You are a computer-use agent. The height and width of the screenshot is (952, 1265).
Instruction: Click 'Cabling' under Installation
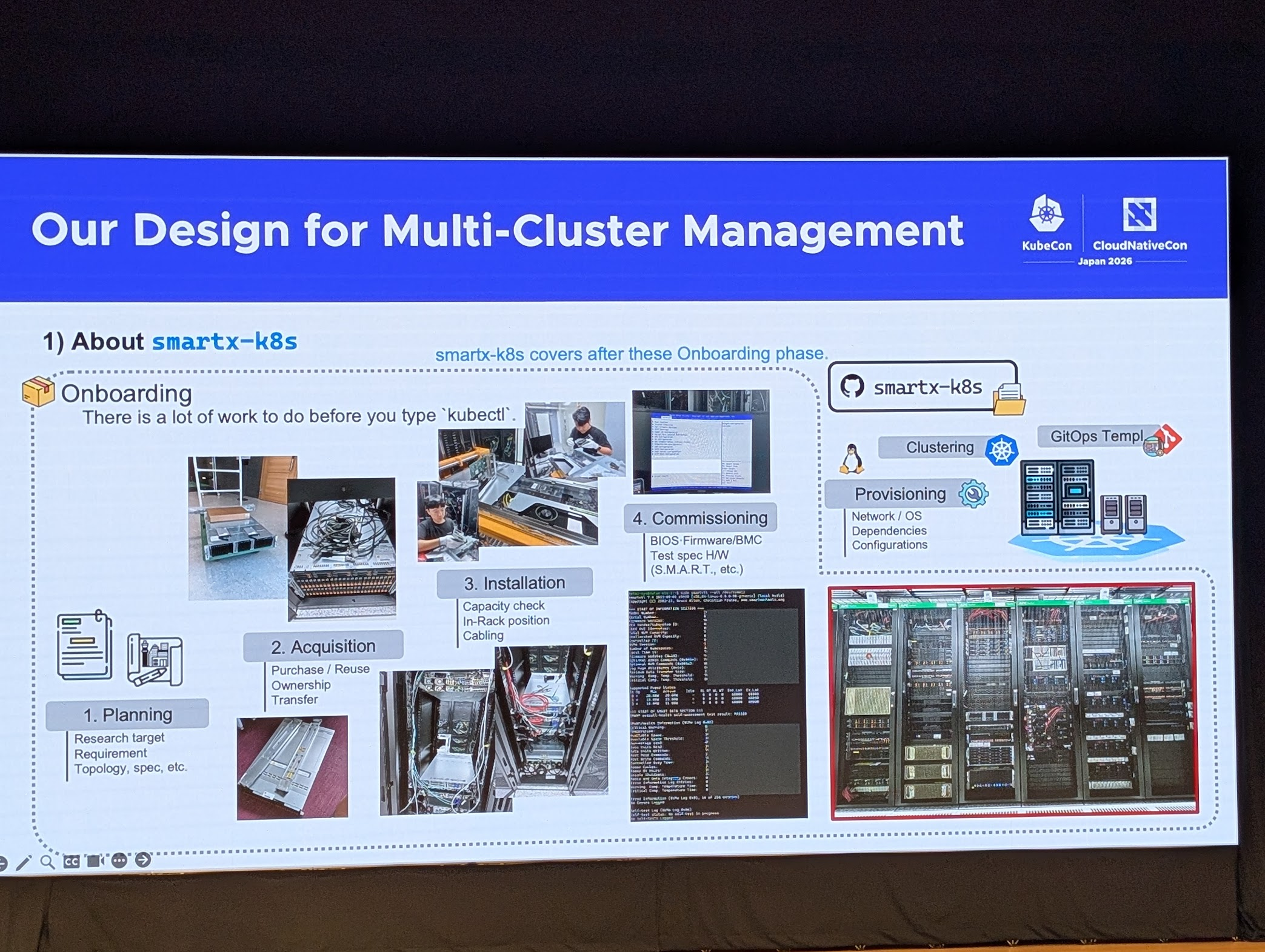tap(483, 636)
